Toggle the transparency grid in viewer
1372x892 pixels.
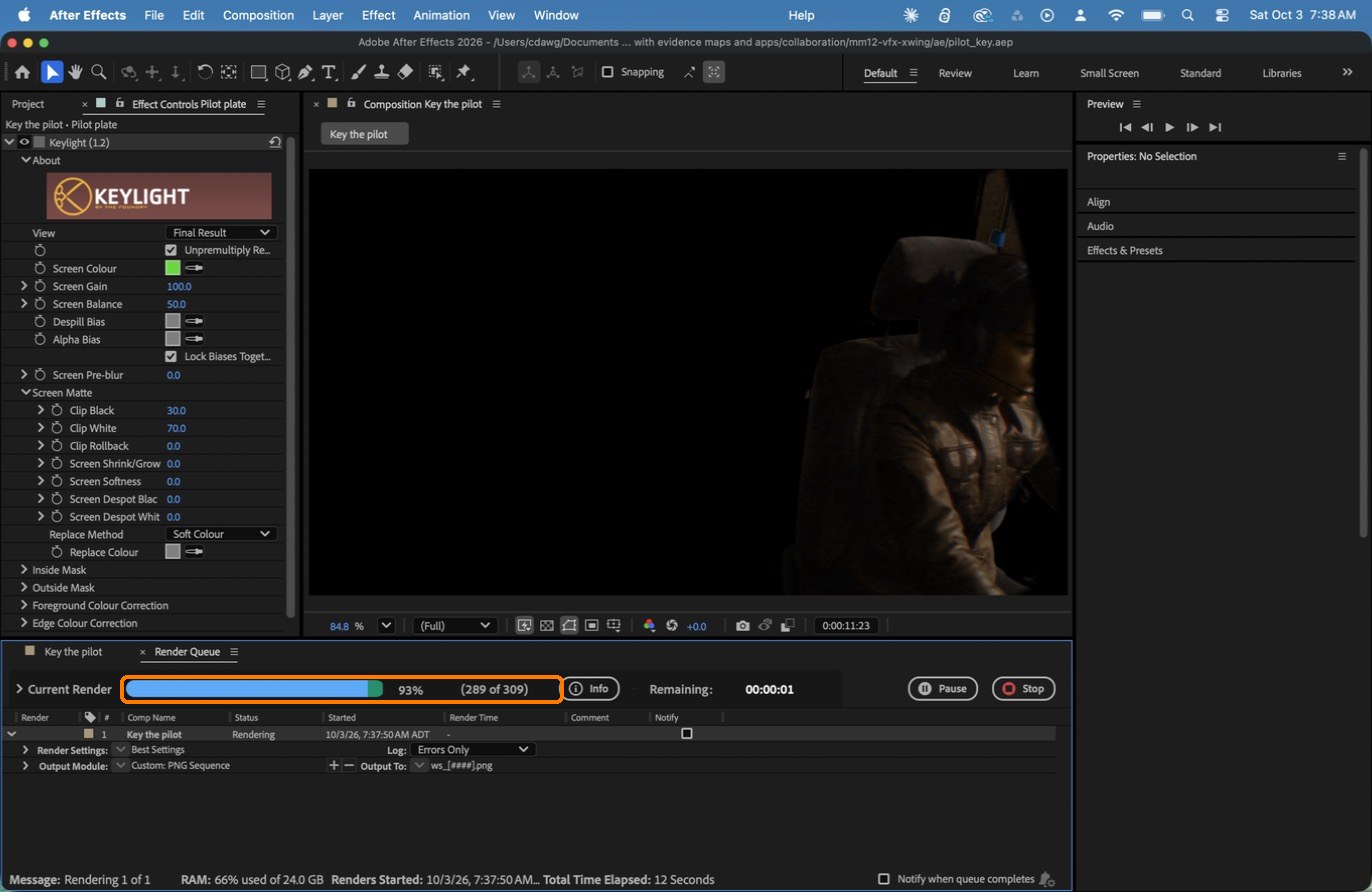tap(547, 626)
